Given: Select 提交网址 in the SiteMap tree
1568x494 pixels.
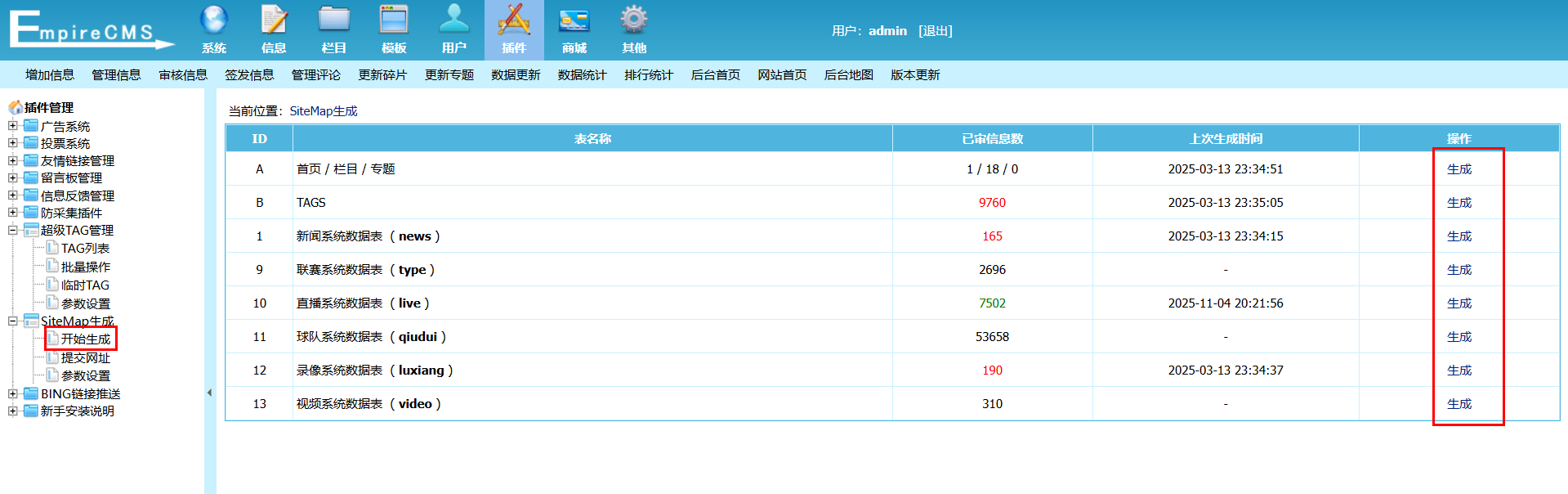Looking at the screenshot, I should click(85, 358).
